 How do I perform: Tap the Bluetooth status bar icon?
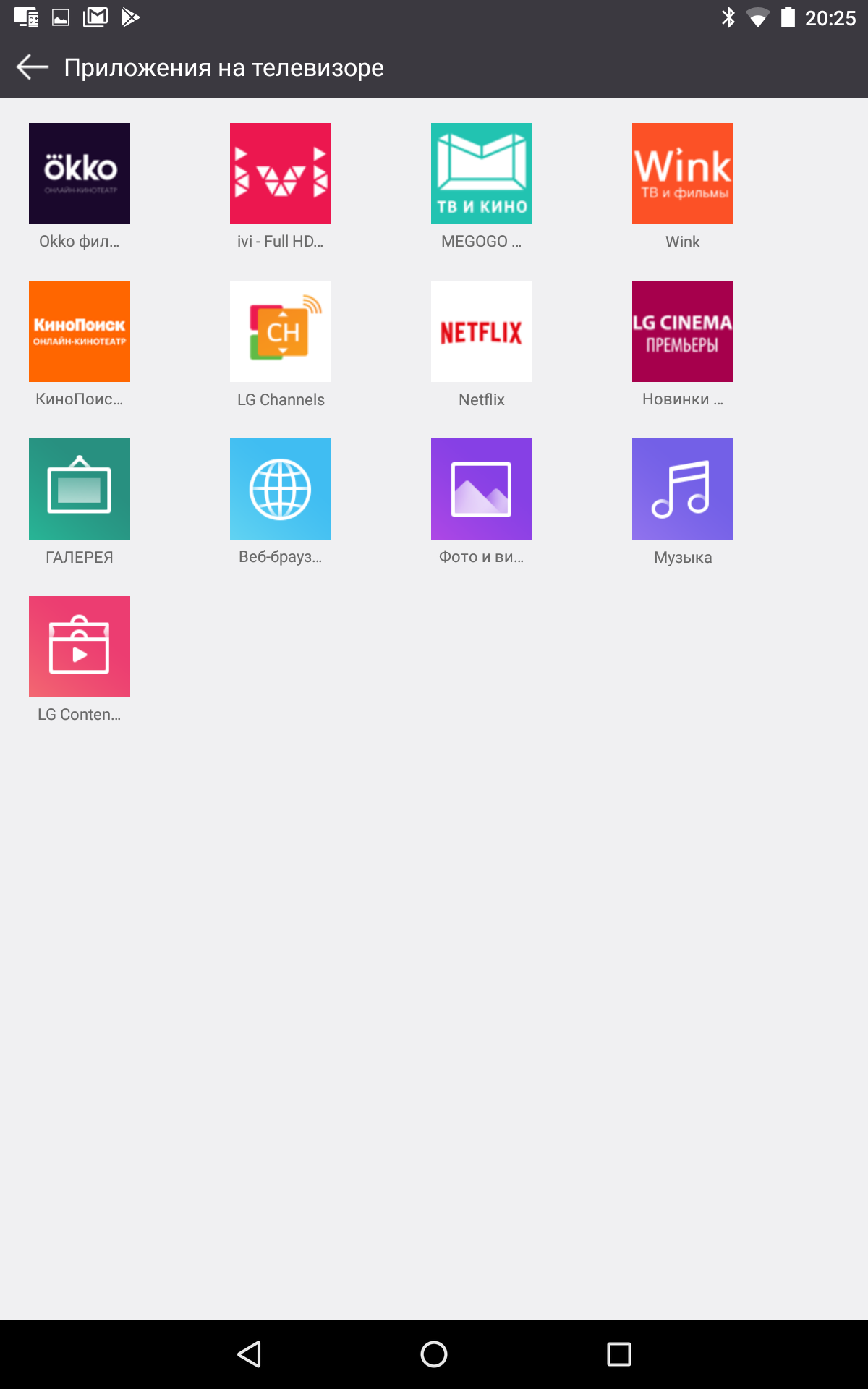728,17
